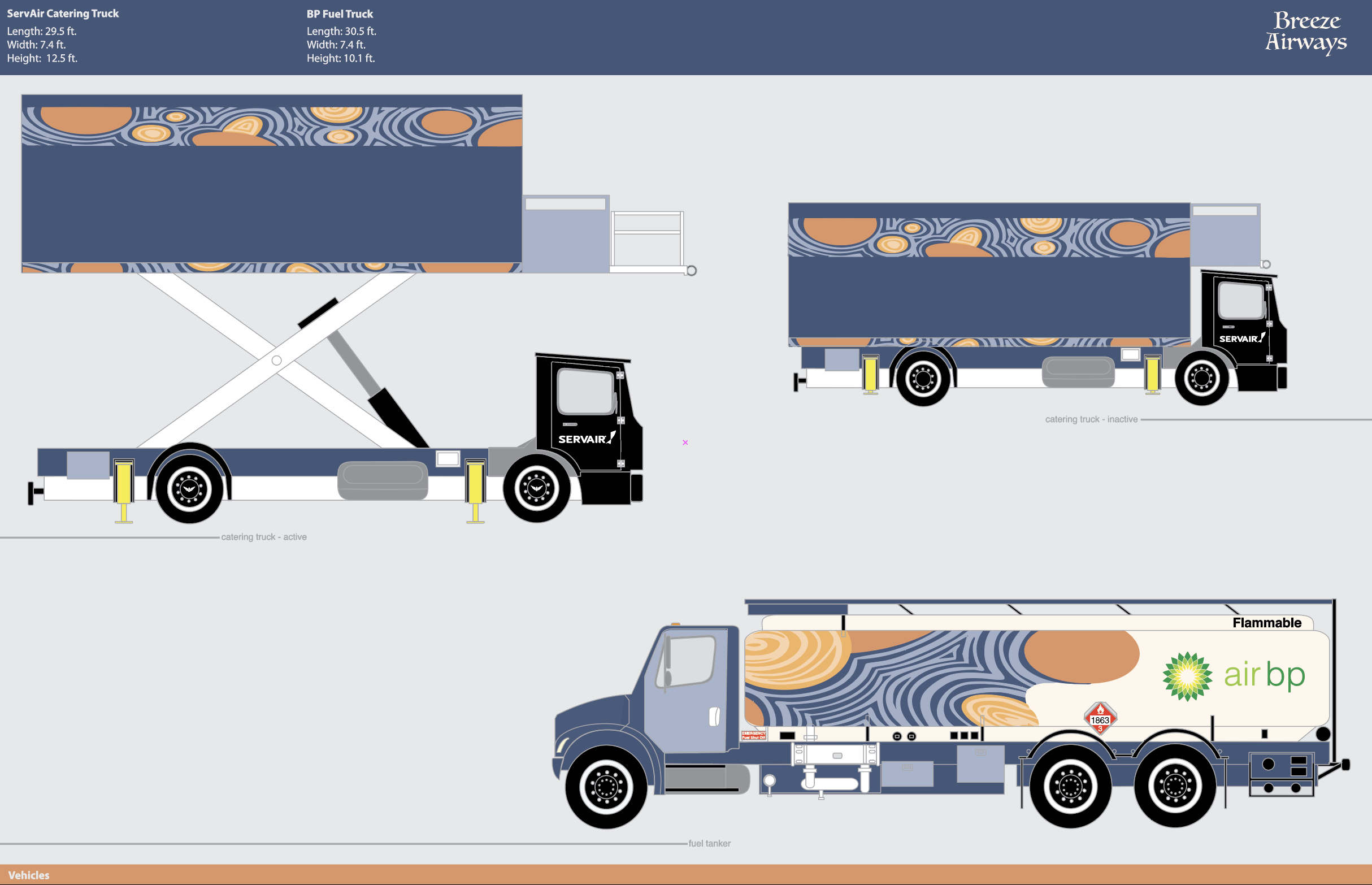The height and width of the screenshot is (885, 1372).
Task: Click the SERVAIR logo on inactive truck cab
Action: pyautogui.click(x=1241, y=339)
